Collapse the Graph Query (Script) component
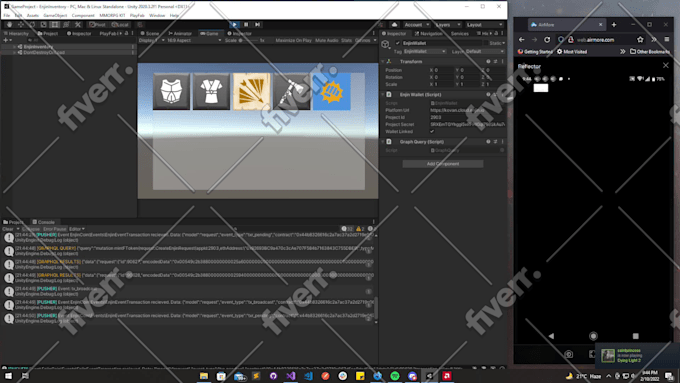The height and width of the screenshot is (383, 680). point(383,142)
